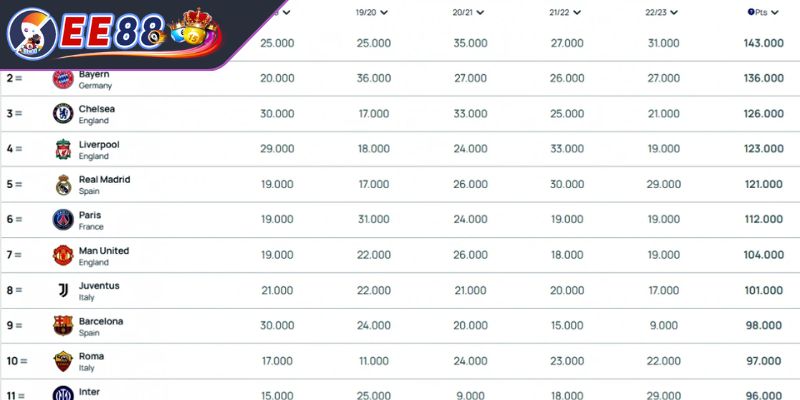Image resolution: width=800 pixels, height=400 pixels.
Task: Click the Pts info question-mark icon
Action: [x=751, y=12]
